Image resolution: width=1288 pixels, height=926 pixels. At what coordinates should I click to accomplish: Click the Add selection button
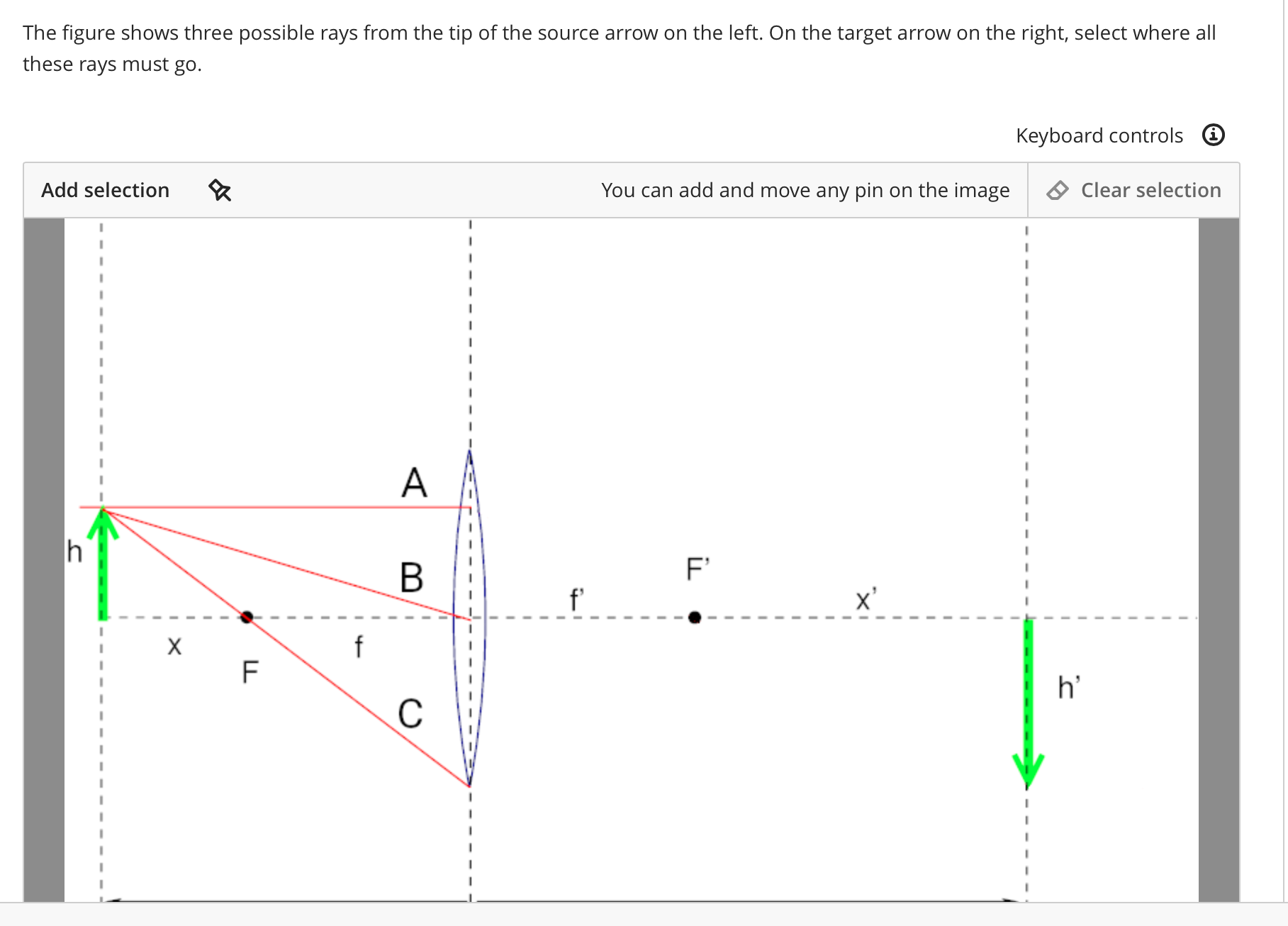click(x=105, y=190)
